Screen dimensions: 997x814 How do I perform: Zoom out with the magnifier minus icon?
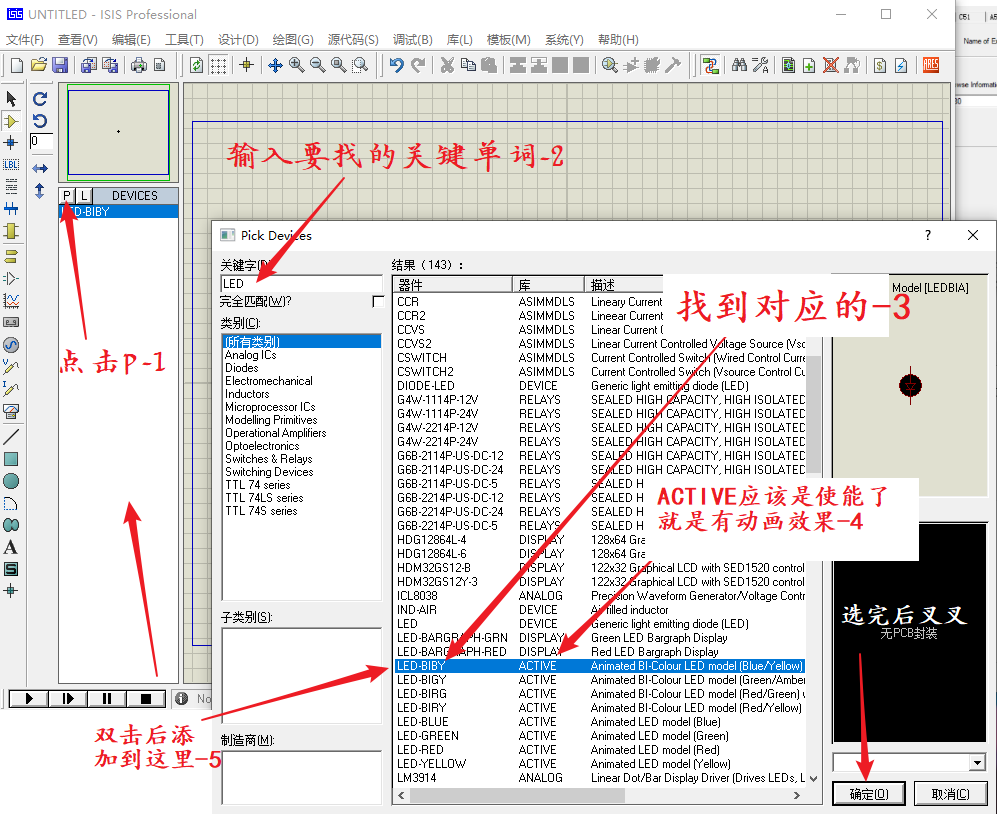(x=317, y=65)
